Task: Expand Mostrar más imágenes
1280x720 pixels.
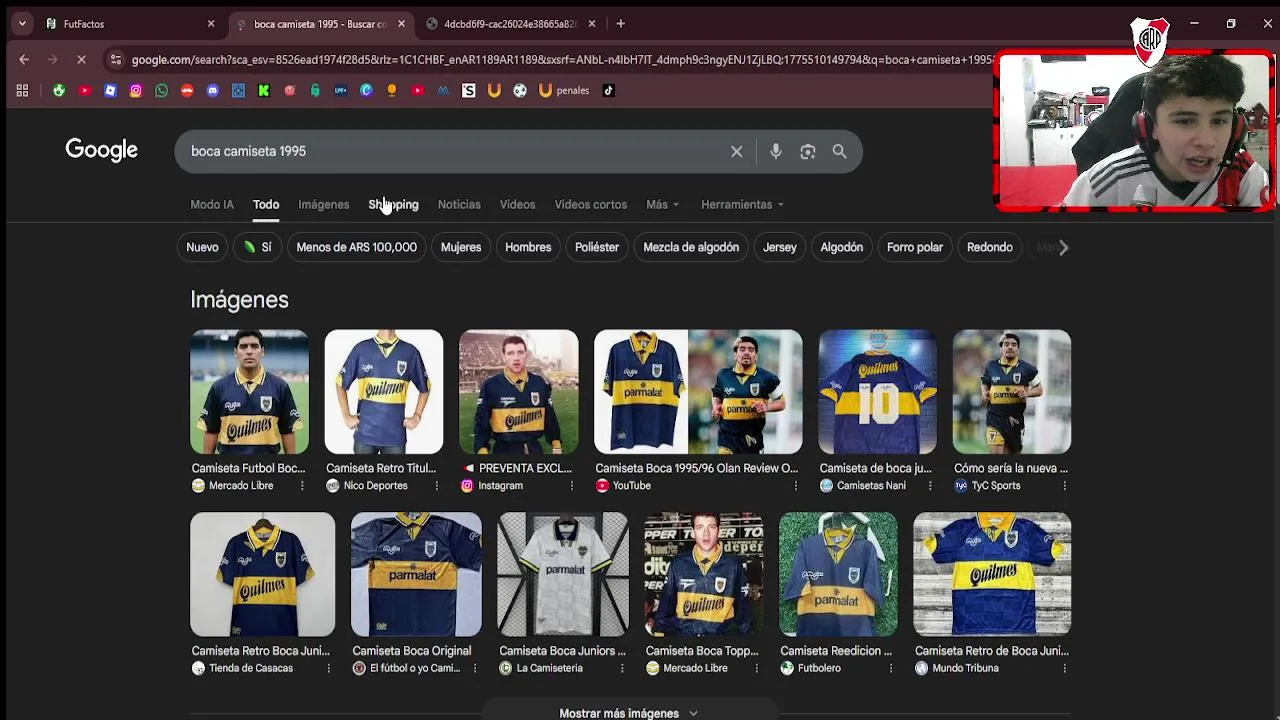Action: [628, 712]
